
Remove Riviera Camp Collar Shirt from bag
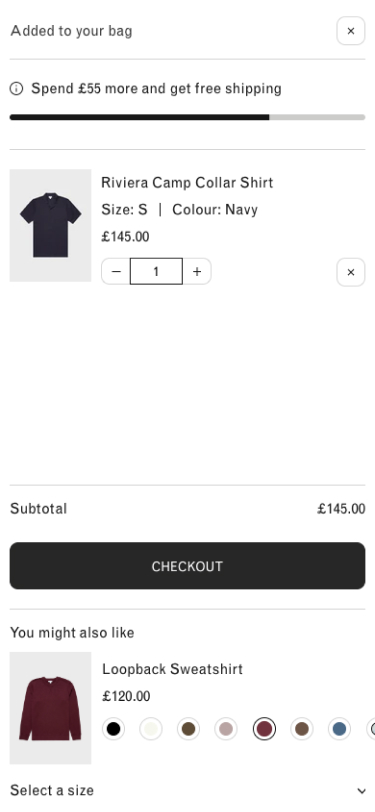(351, 272)
